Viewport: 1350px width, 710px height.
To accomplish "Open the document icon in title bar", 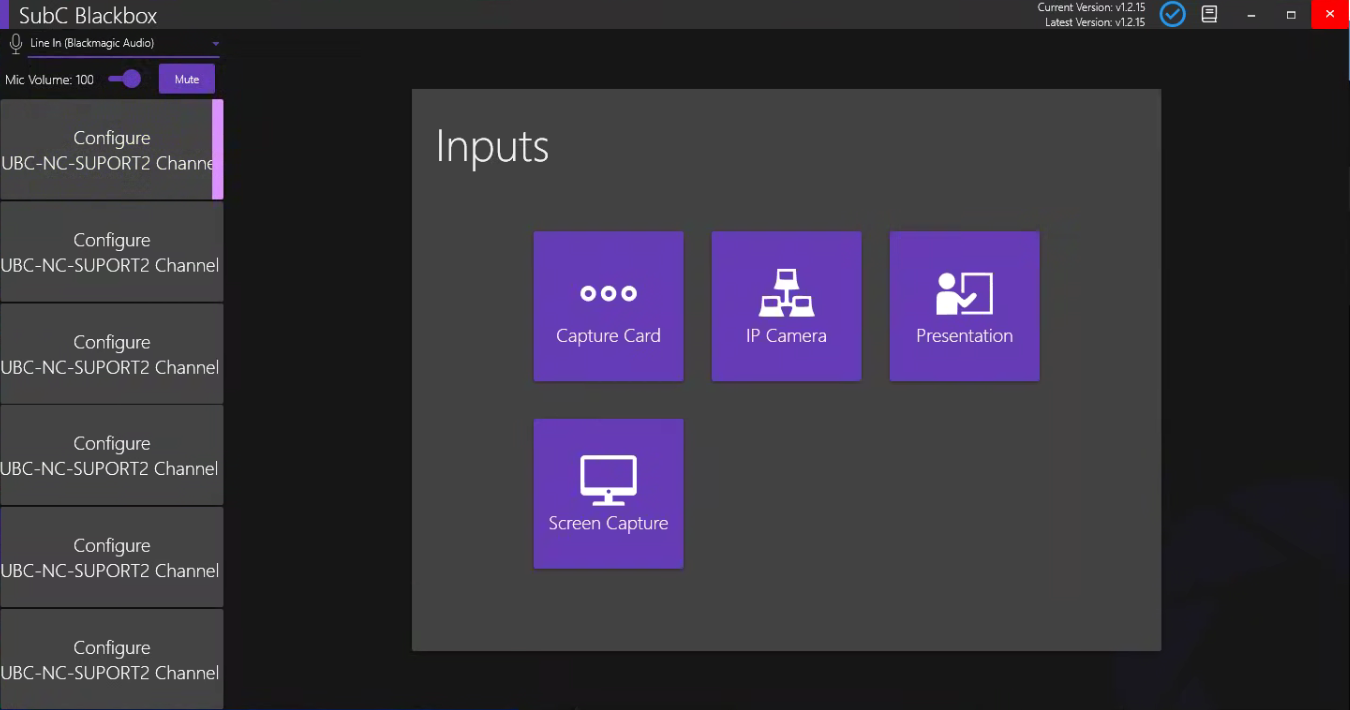I will [1209, 14].
